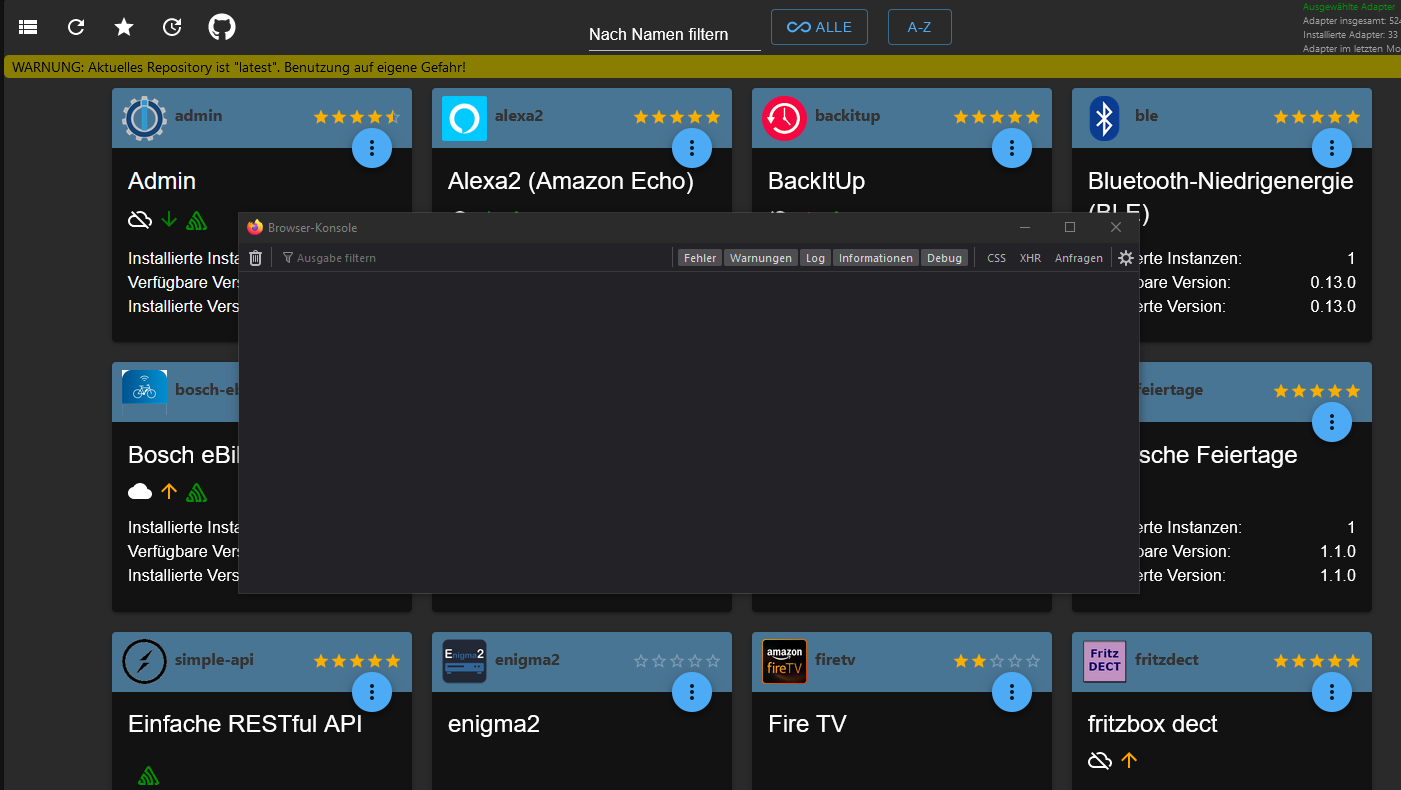Click enigma2 empty star rating
This screenshot has width=1401, height=790.
point(677,661)
